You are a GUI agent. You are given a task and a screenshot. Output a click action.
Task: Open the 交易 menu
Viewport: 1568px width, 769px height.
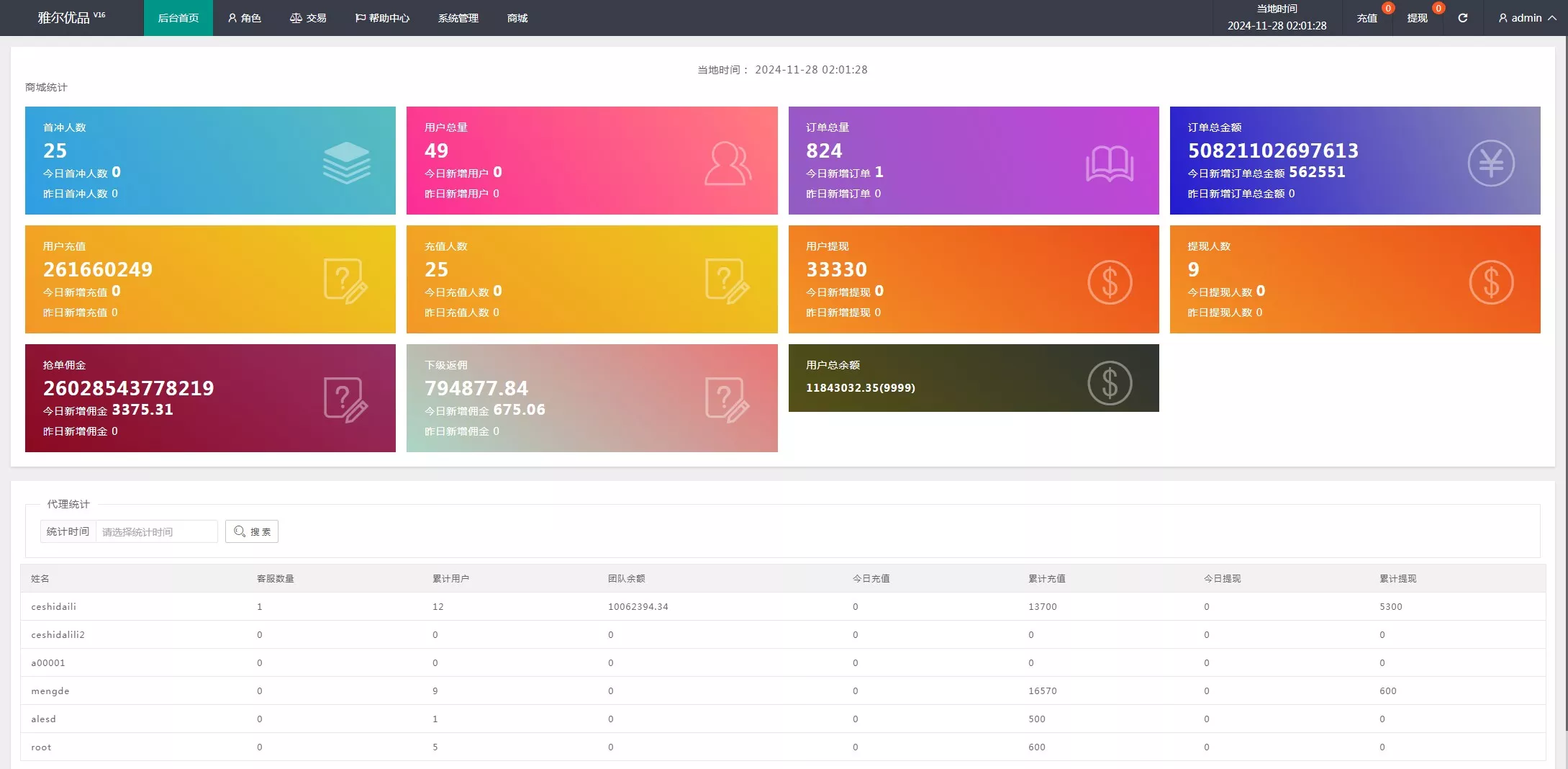(x=308, y=18)
